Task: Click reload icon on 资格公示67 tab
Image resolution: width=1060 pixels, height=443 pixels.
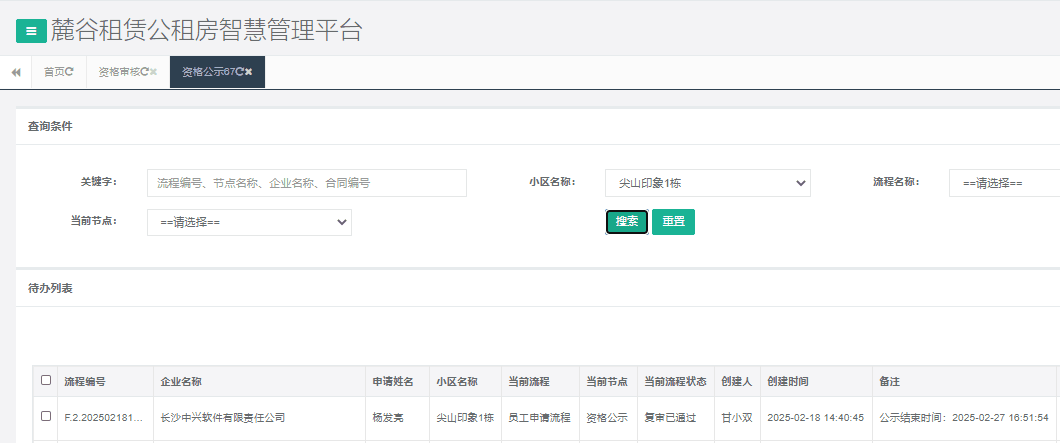Action: point(239,72)
